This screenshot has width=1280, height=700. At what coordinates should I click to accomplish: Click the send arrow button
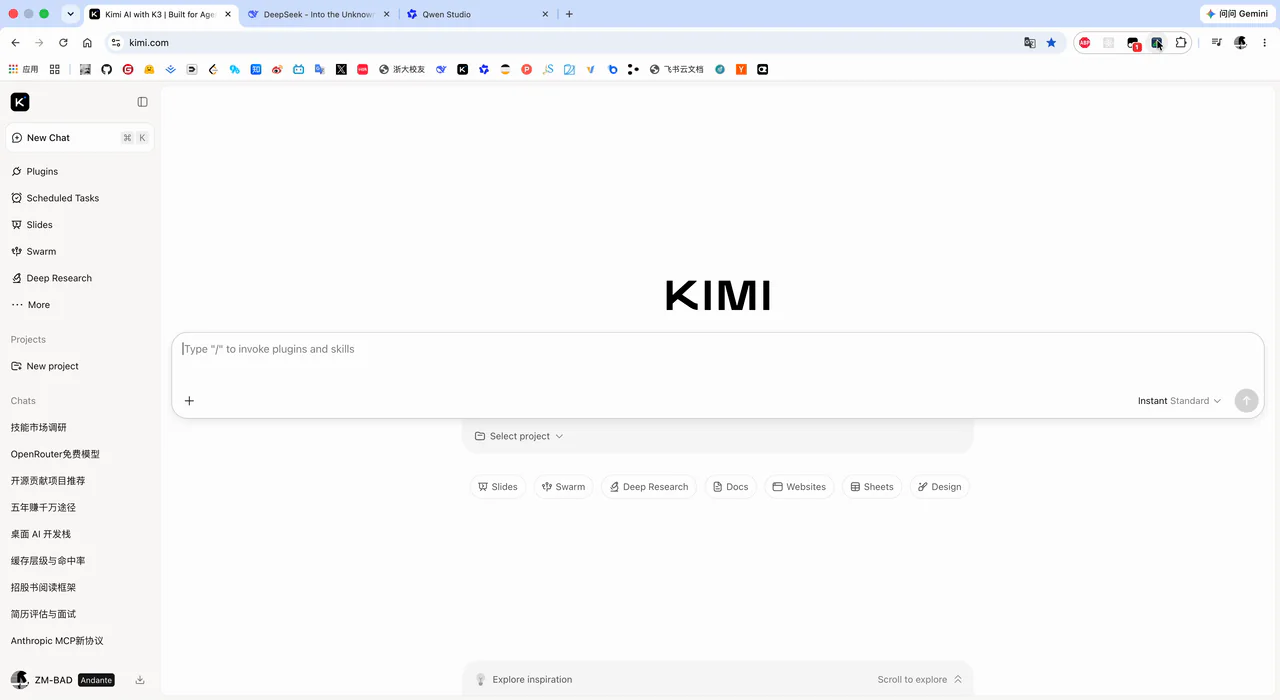coord(1246,400)
